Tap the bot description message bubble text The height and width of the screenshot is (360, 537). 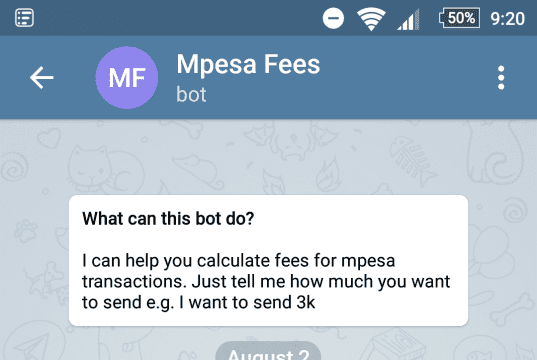(x=266, y=281)
